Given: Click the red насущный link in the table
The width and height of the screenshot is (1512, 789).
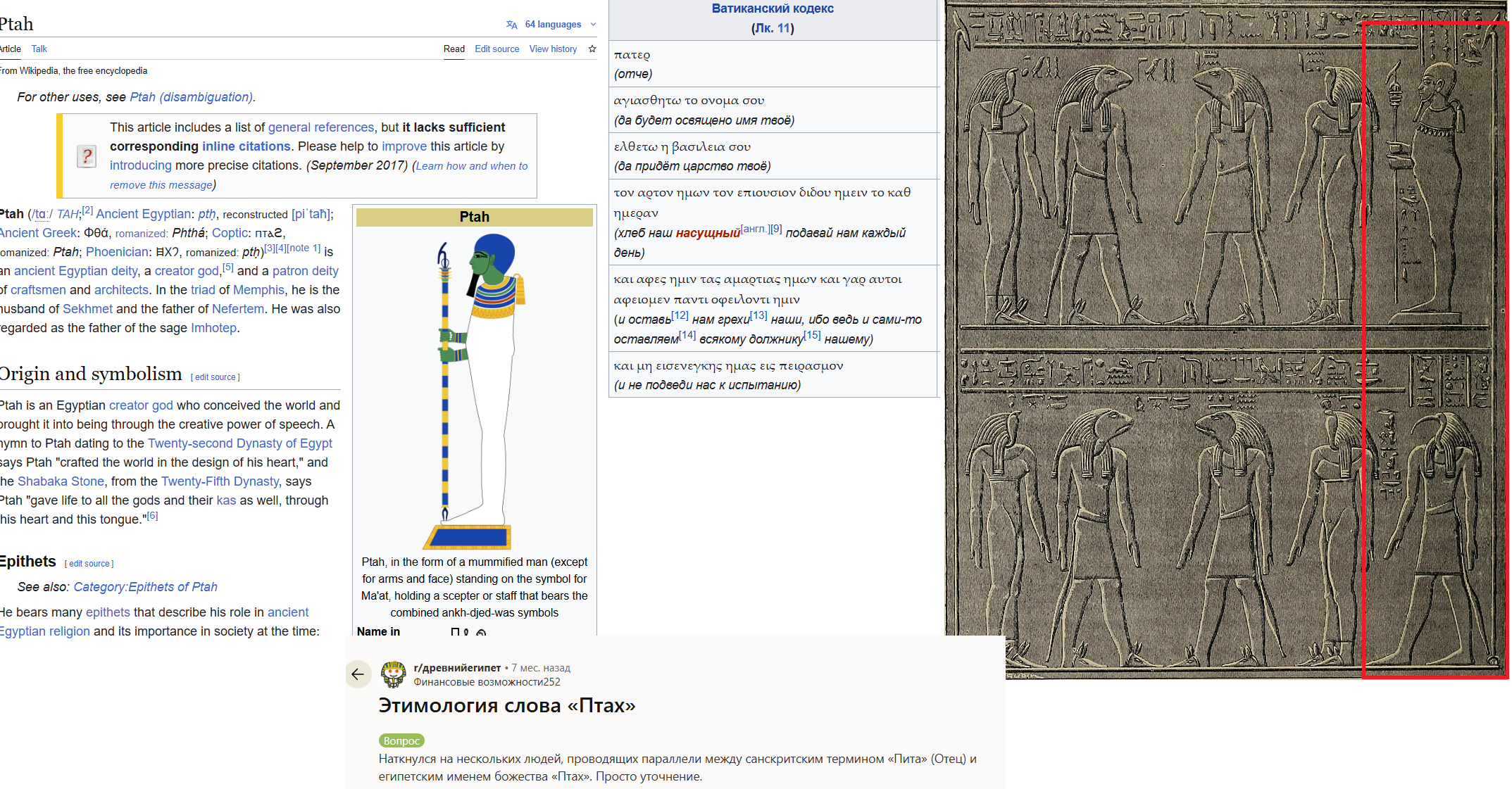Looking at the screenshot, I should point(707,233).
